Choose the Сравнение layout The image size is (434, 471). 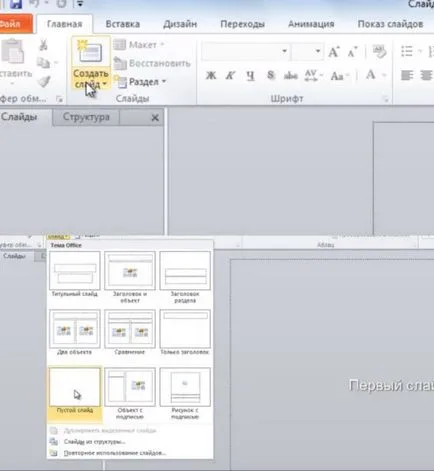point(130,332)
